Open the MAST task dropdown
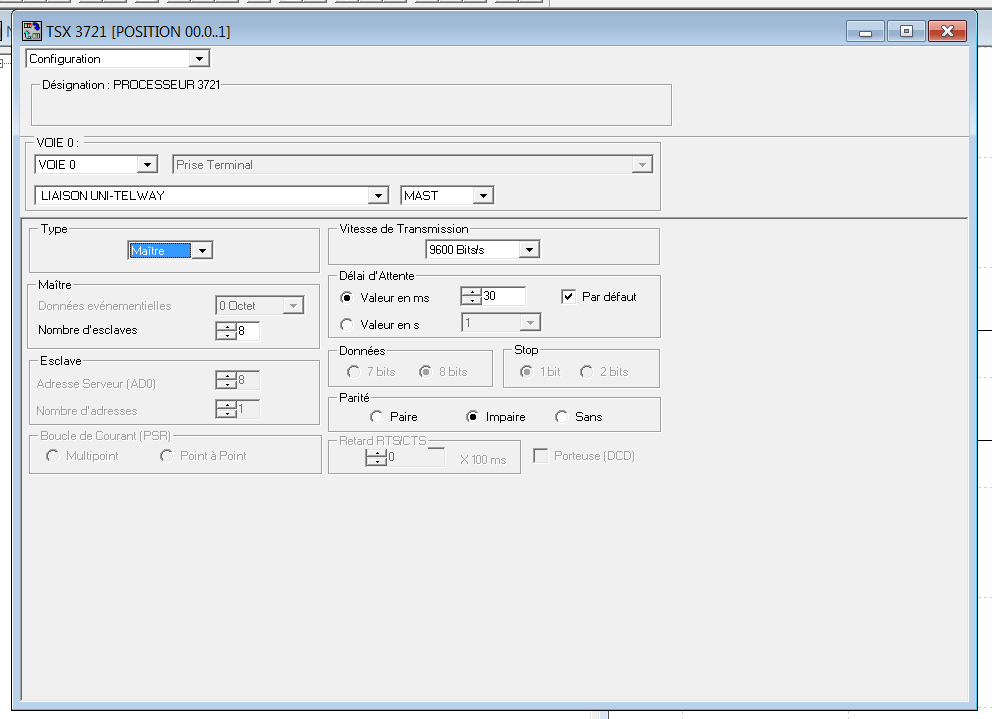Screen dimensions: 992x719 click(483, 196)
